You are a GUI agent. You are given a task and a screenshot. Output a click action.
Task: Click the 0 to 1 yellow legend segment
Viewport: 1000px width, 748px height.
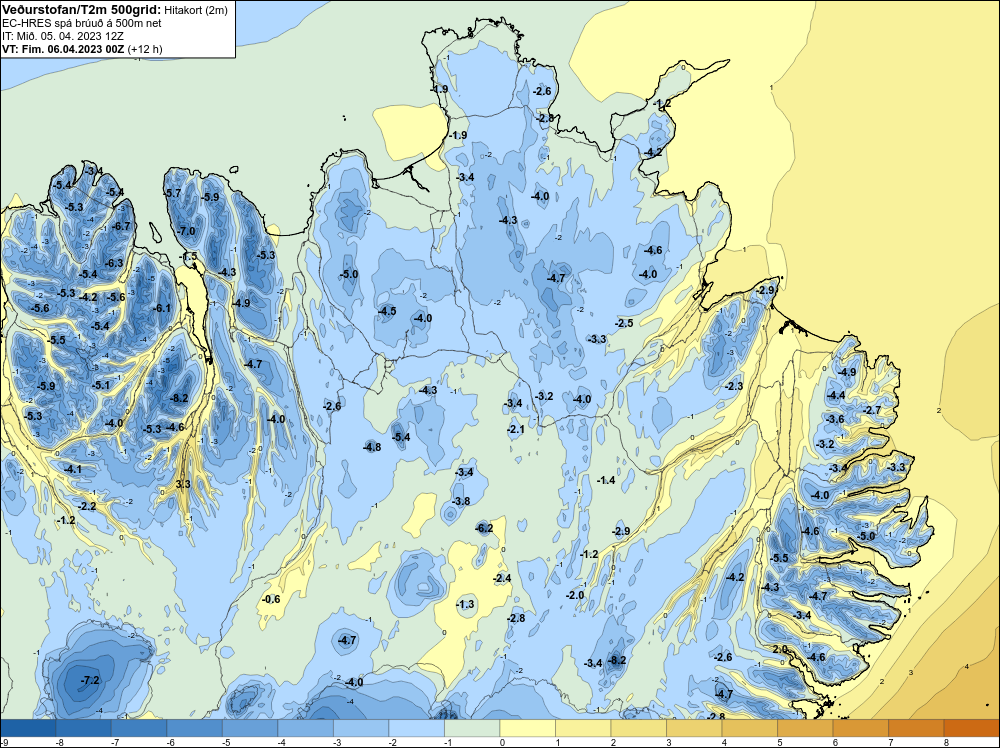527,728
